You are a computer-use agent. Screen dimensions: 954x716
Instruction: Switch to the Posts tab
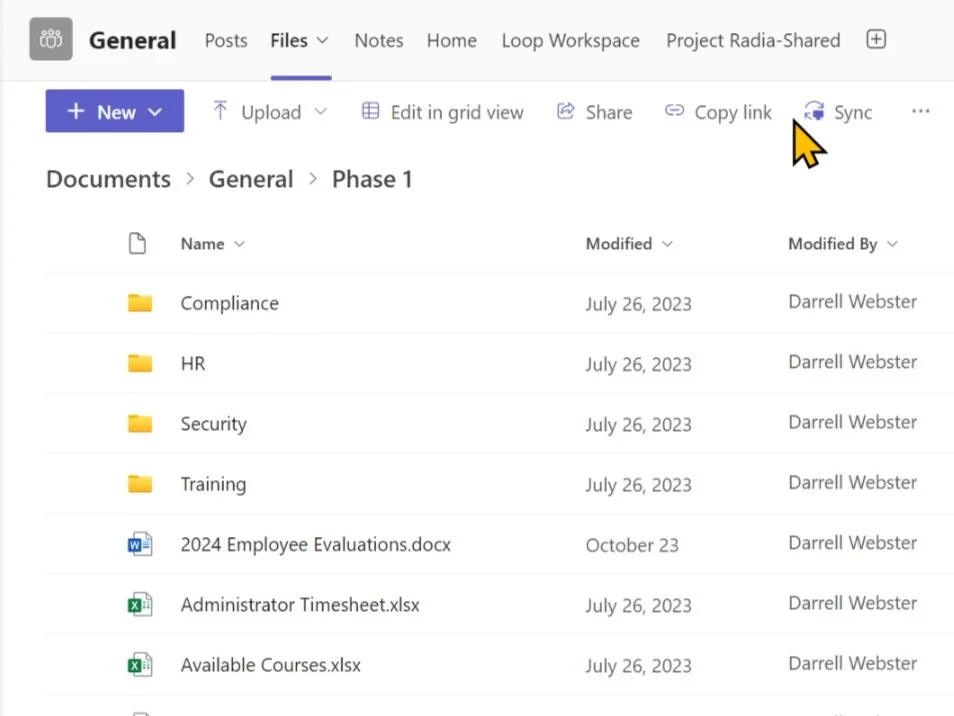(x=225, y=40)
